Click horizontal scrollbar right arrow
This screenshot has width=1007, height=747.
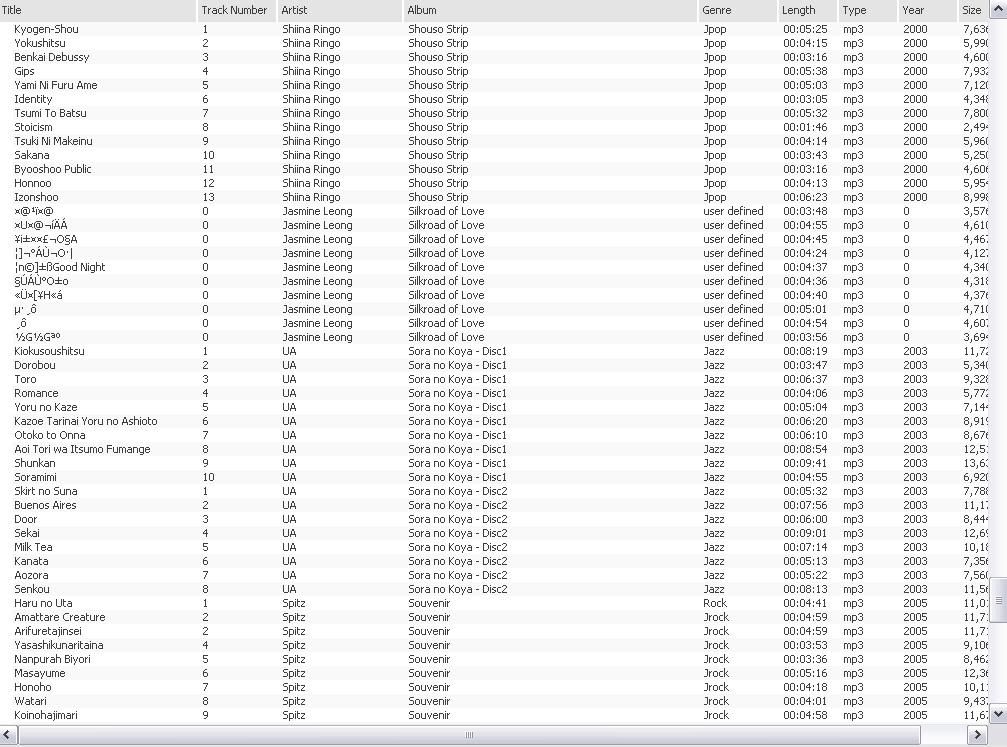pos(977,735)
